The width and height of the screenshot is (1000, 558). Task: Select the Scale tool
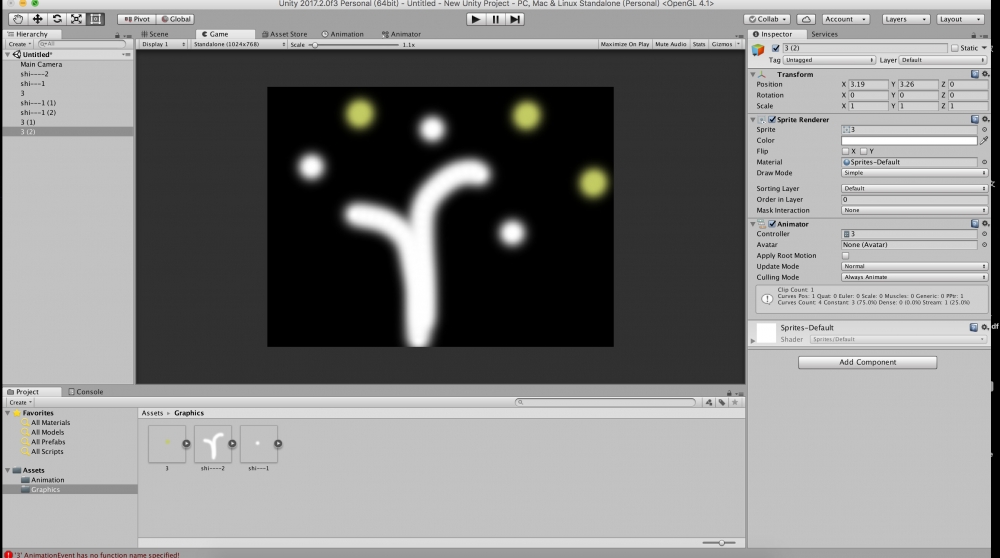click(x=75, y=19)
